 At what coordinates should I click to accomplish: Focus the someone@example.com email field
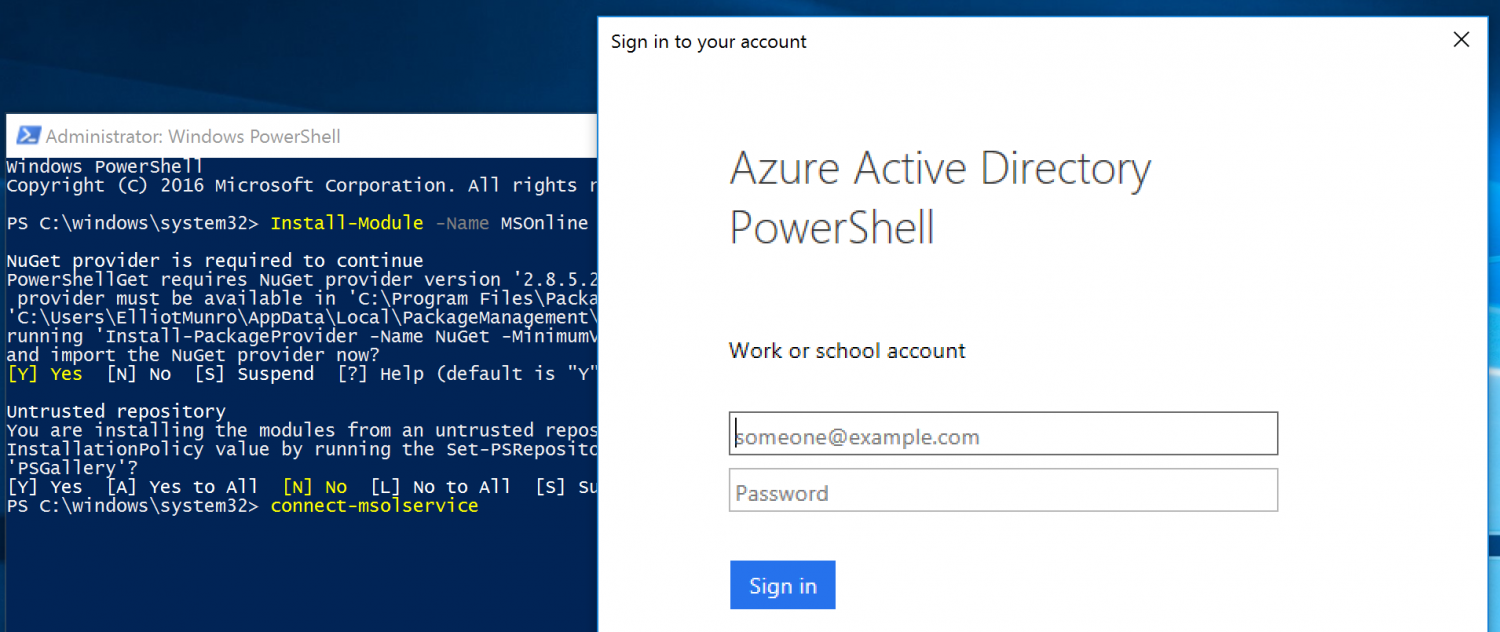point(1003,433)
